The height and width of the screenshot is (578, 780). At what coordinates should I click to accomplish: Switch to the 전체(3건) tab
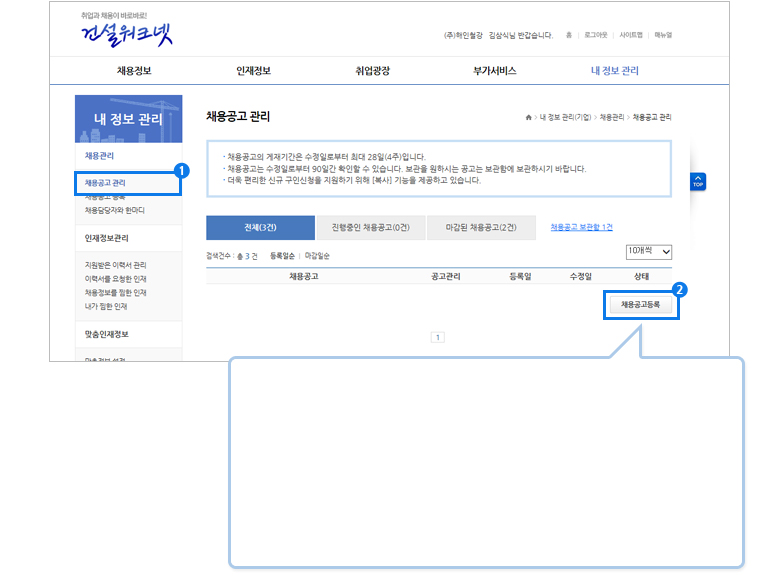(260, 228)
